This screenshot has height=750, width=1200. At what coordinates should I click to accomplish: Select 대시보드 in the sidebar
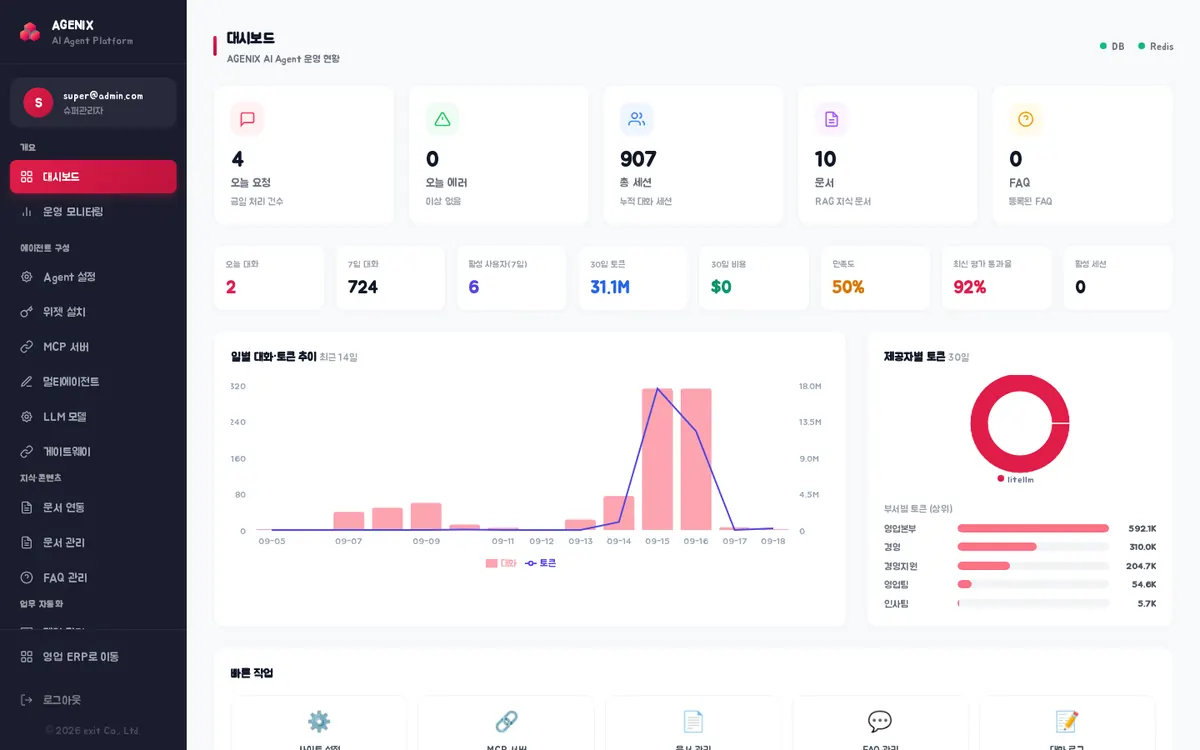click(x=93, y=177)
